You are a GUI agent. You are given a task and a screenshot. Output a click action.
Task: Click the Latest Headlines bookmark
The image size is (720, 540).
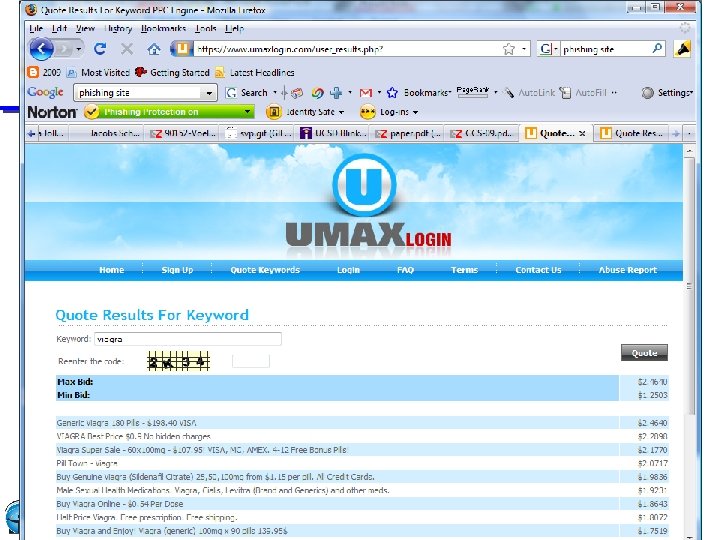[255, 73]
